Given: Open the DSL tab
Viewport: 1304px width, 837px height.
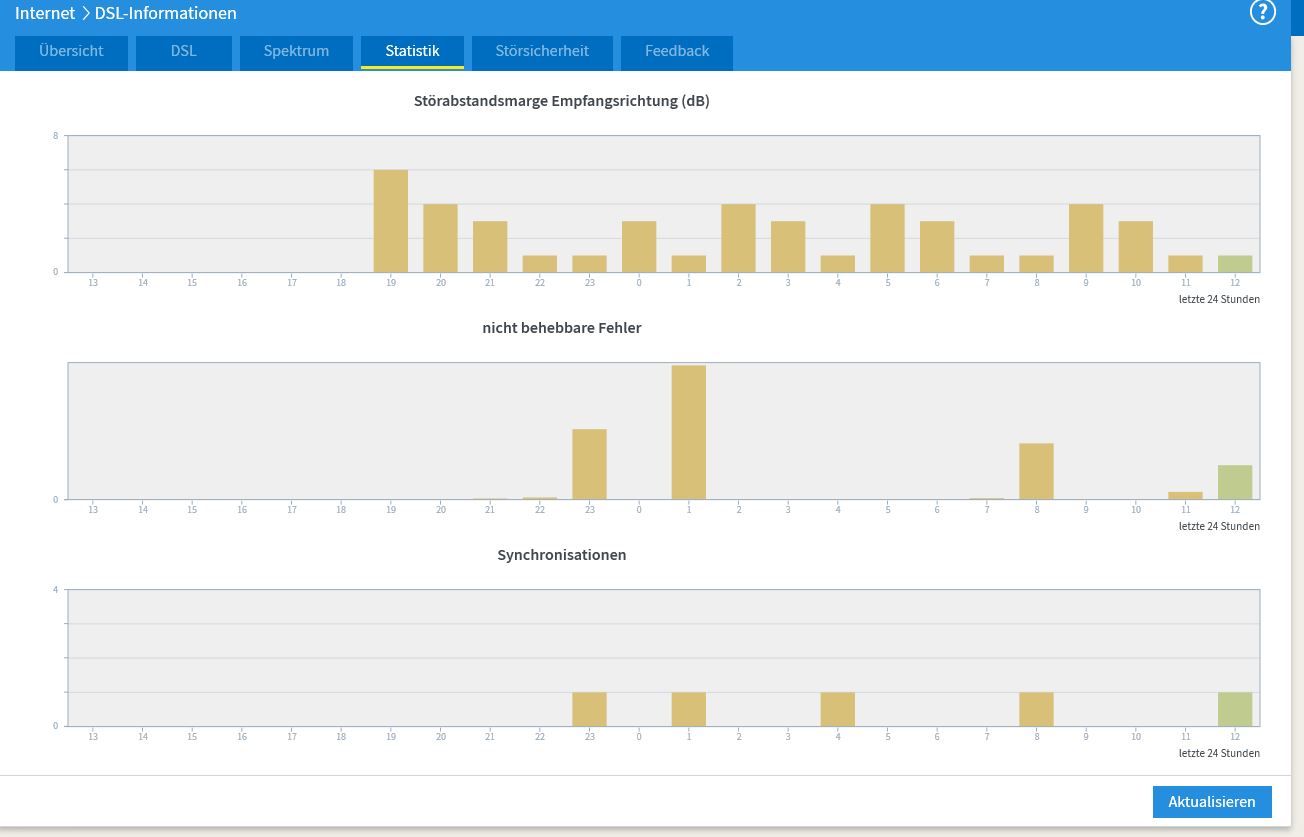Looking at the screenshot, I should tap(184, 52).
